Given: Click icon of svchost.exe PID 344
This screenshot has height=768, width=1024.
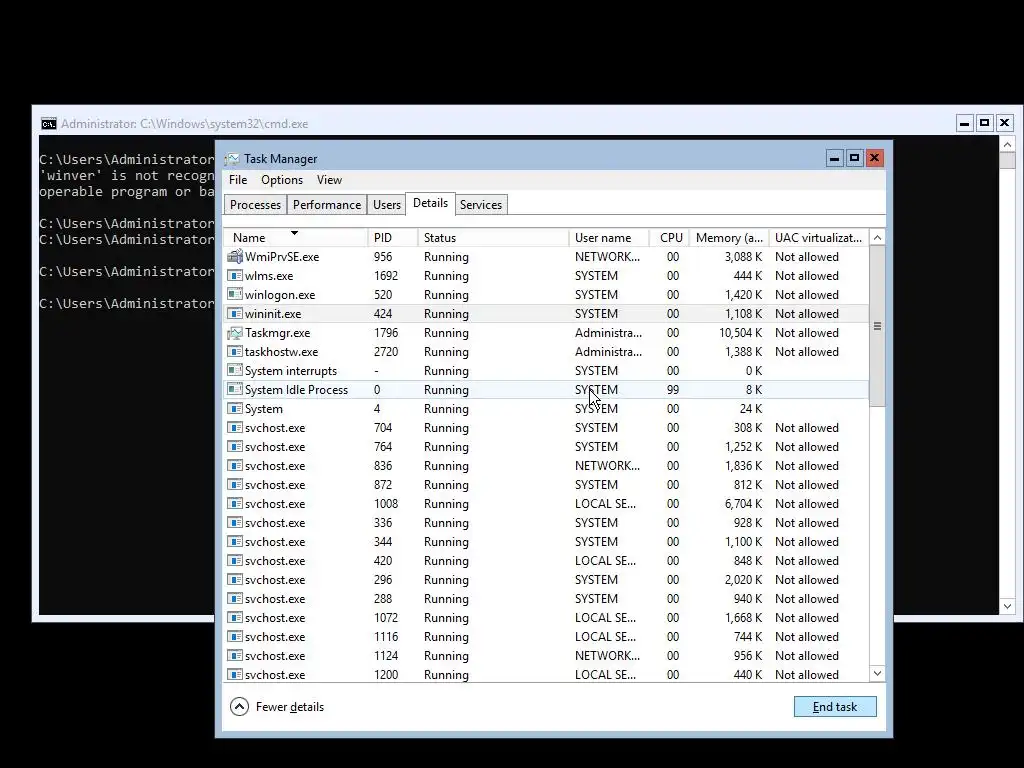Looking at the screenshot, I should pos(234,541).
